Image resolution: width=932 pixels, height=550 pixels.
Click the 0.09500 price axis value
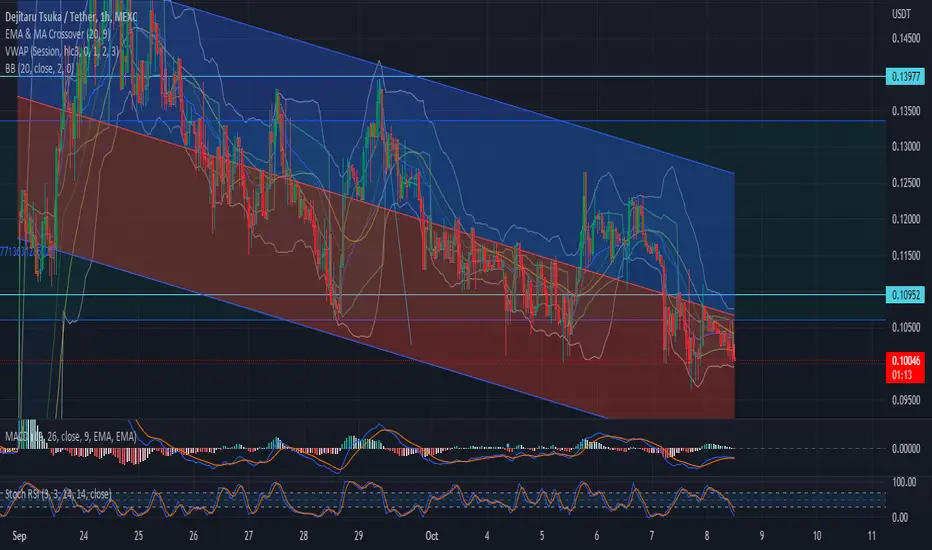point(906,400)
